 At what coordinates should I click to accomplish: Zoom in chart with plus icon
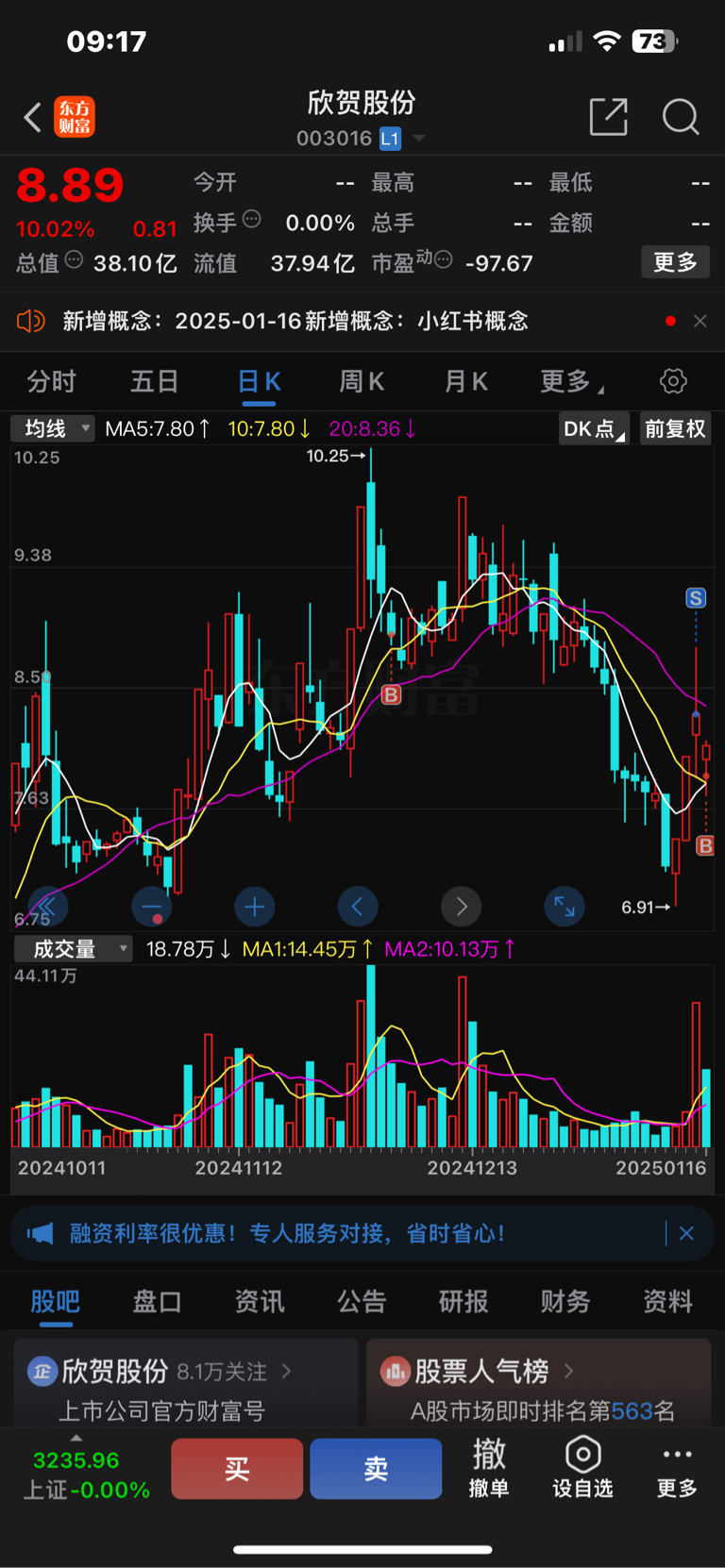[x=254, y=907]
